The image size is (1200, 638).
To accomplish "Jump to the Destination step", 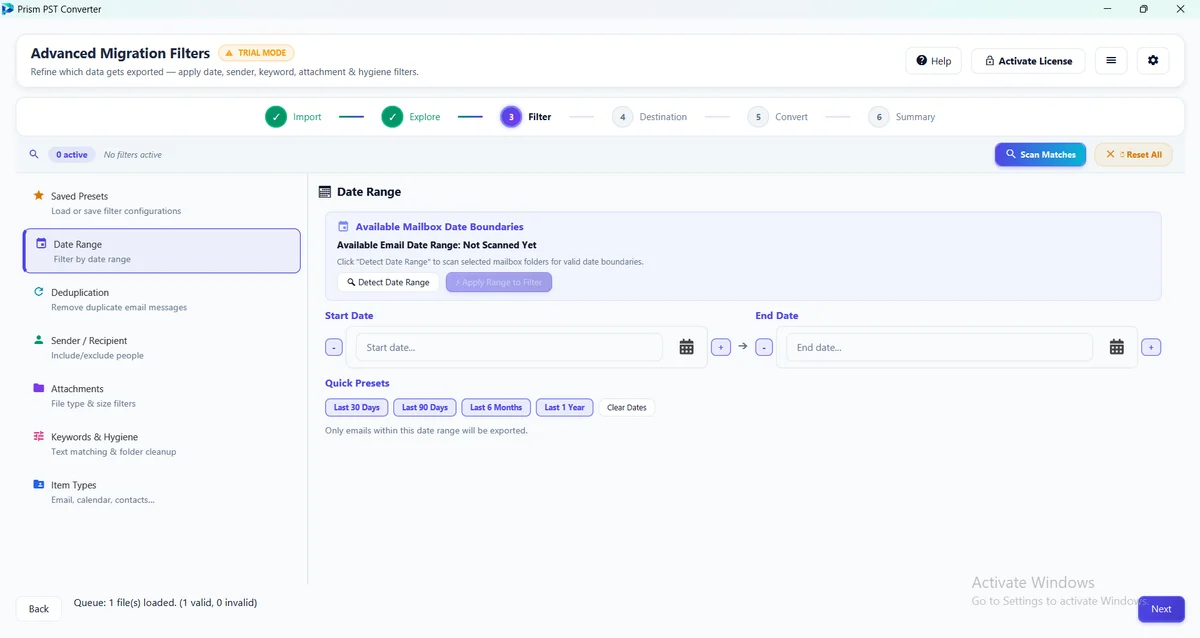I will click(649, 117).
